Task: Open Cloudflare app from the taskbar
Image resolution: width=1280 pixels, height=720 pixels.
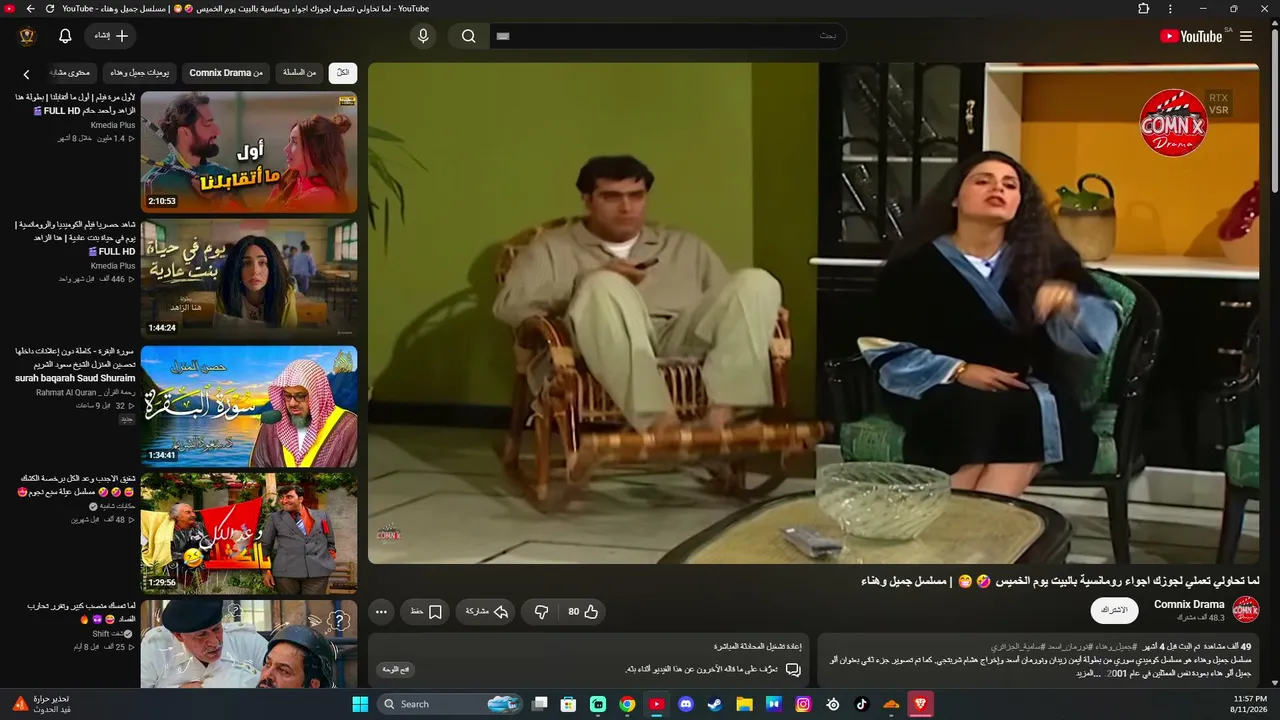Action: pos(891,704)
